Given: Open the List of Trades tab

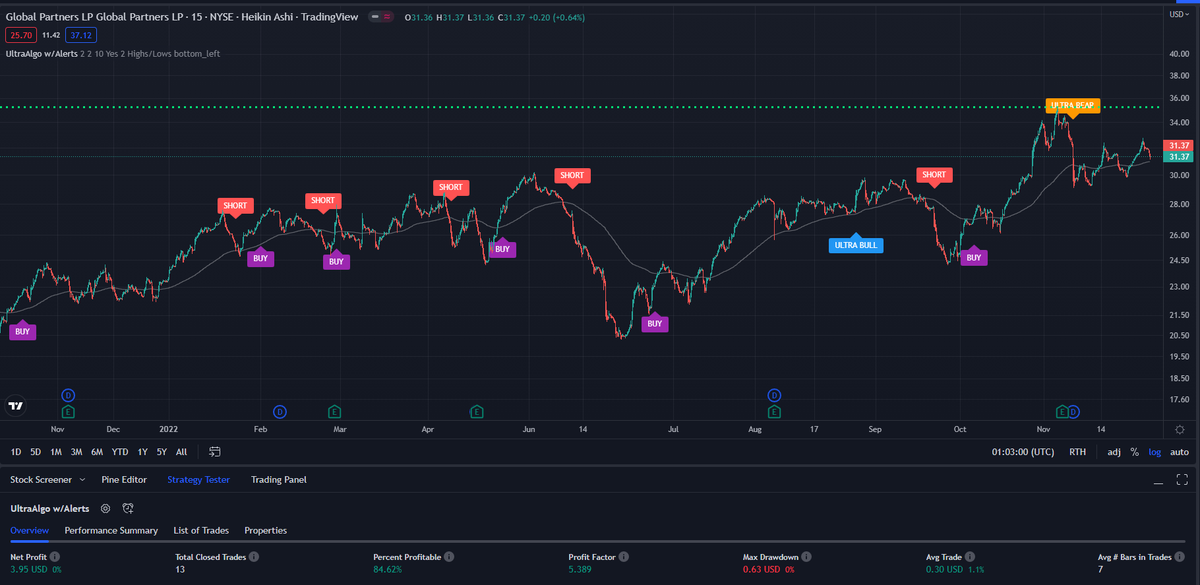Looking at the screenshot, I should 201,530.
